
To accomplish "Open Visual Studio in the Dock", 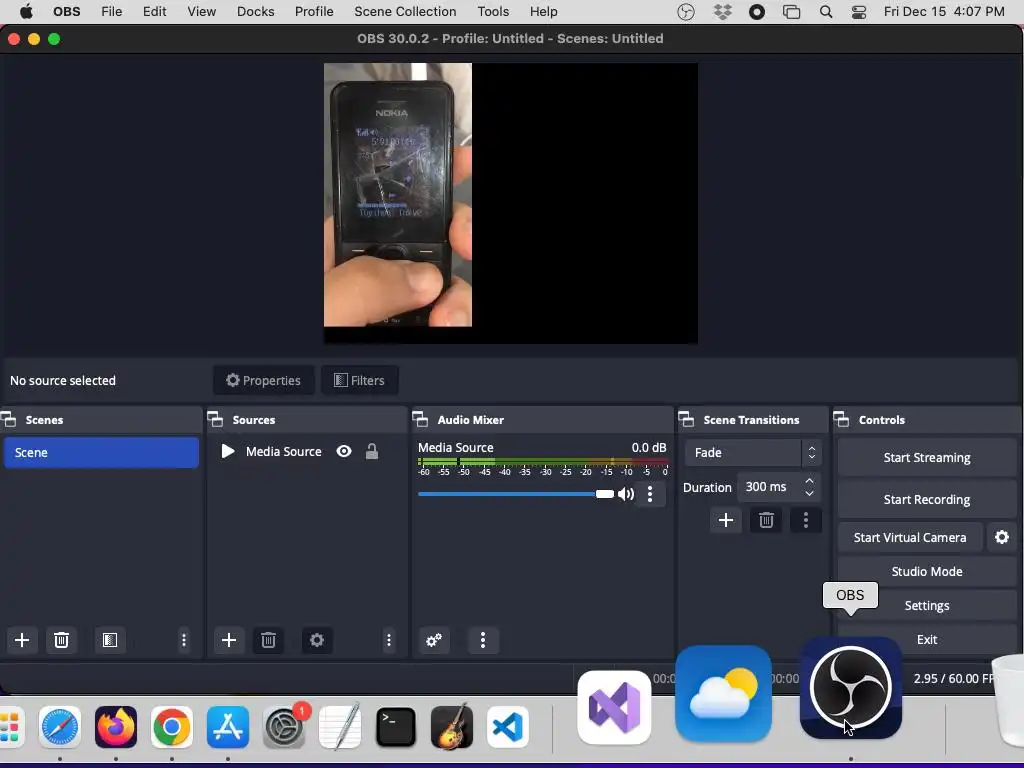I will (x=614, y=707).
